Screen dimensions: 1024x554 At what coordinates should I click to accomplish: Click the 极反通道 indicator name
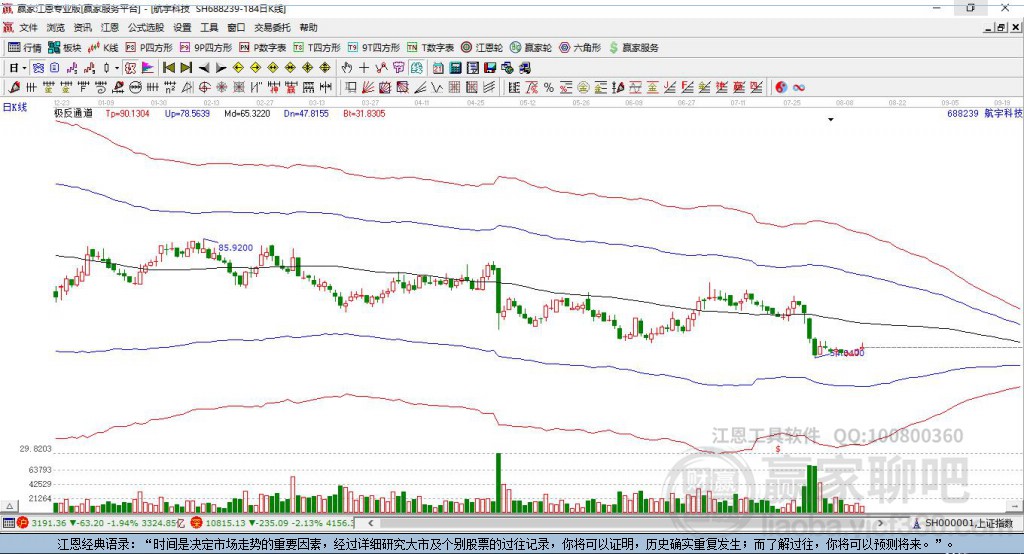coord(73,113)
